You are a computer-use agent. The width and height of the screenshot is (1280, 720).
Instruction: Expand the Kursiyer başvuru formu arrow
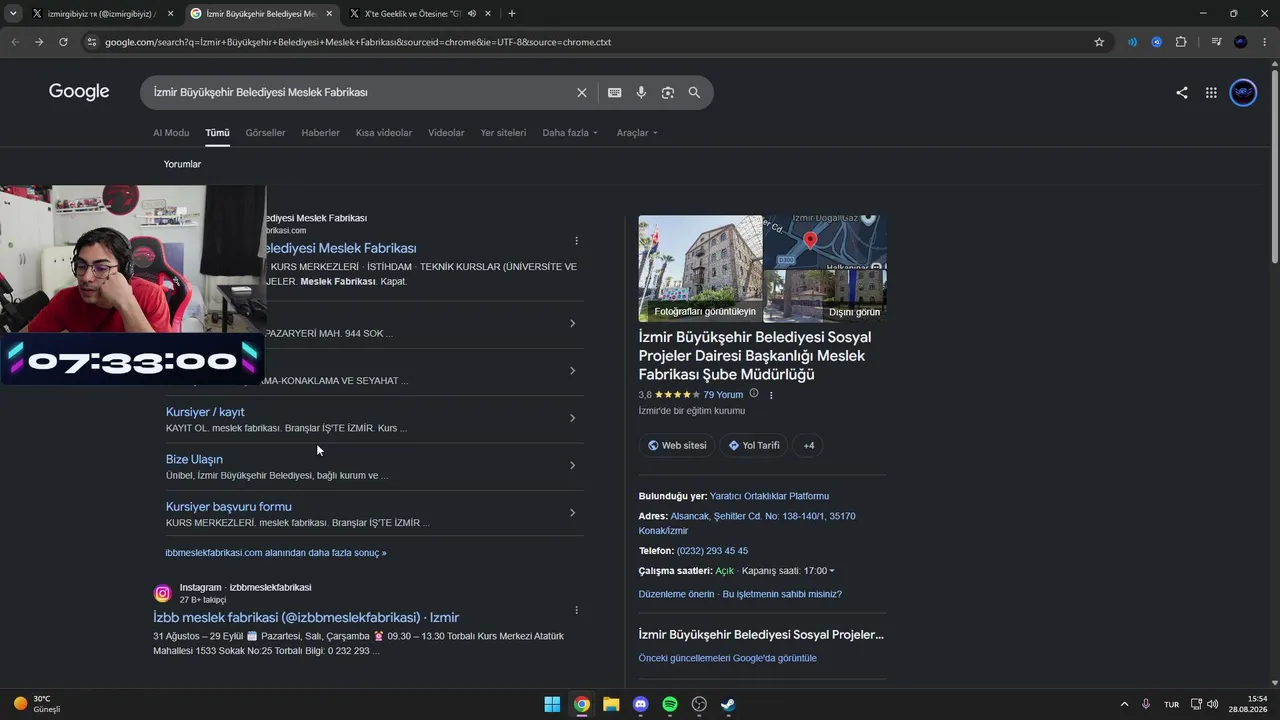pyautogui.click(x=572, y=513)
